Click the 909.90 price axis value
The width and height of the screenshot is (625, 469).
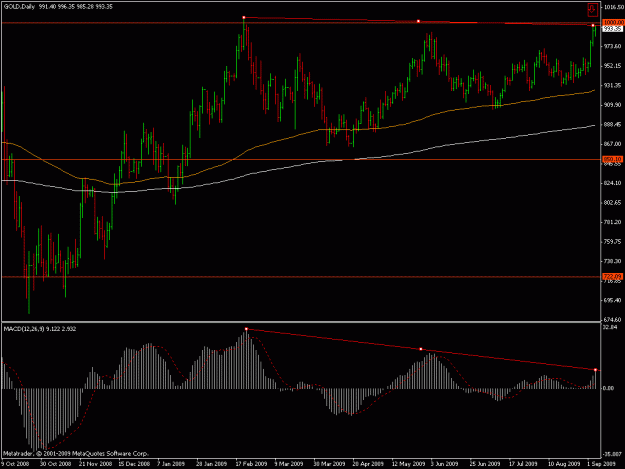(x=612, y=105)
